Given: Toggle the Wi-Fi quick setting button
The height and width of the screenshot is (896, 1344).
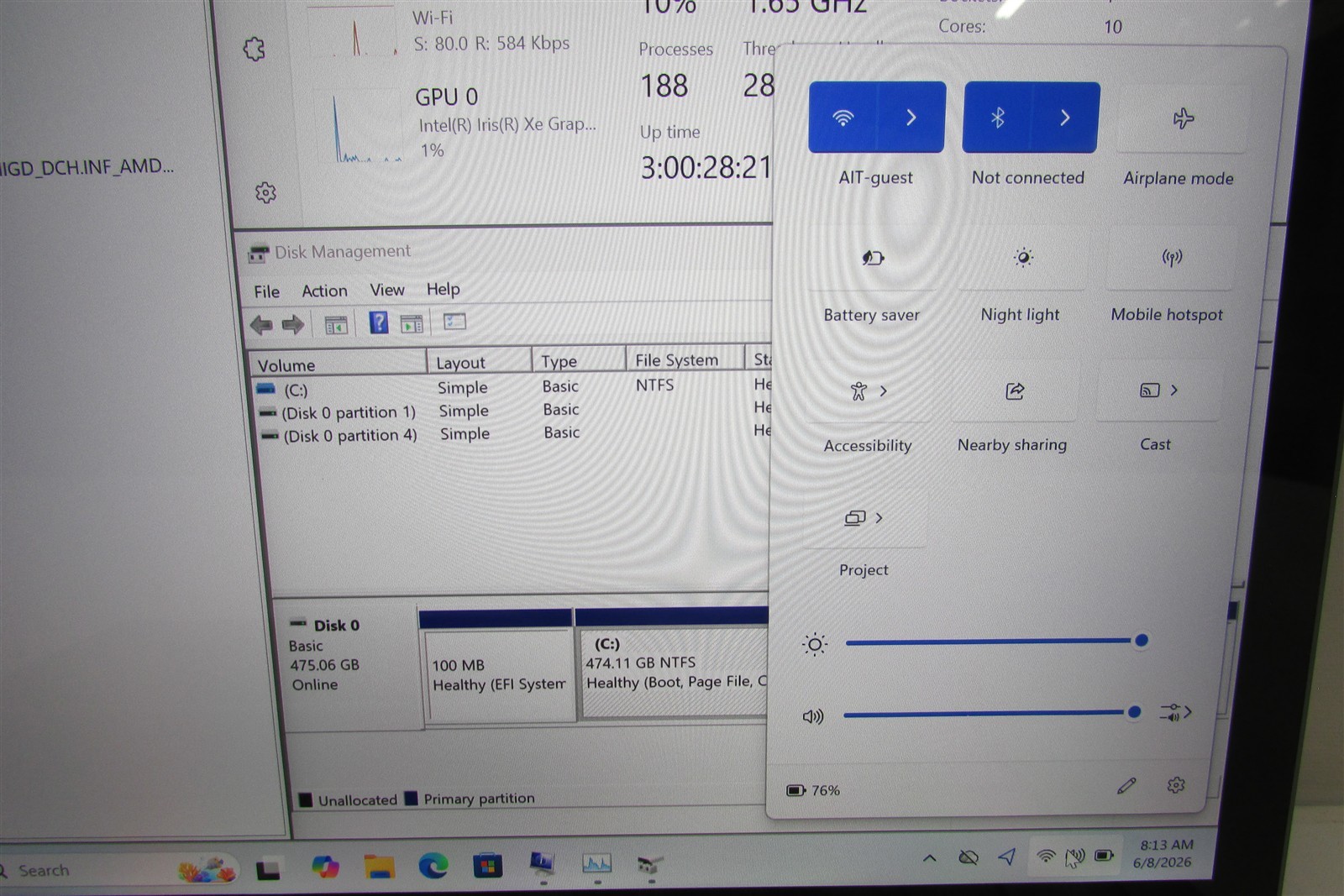Looking at the screenshot, I should pyautogui.click(x=843, y=118).
